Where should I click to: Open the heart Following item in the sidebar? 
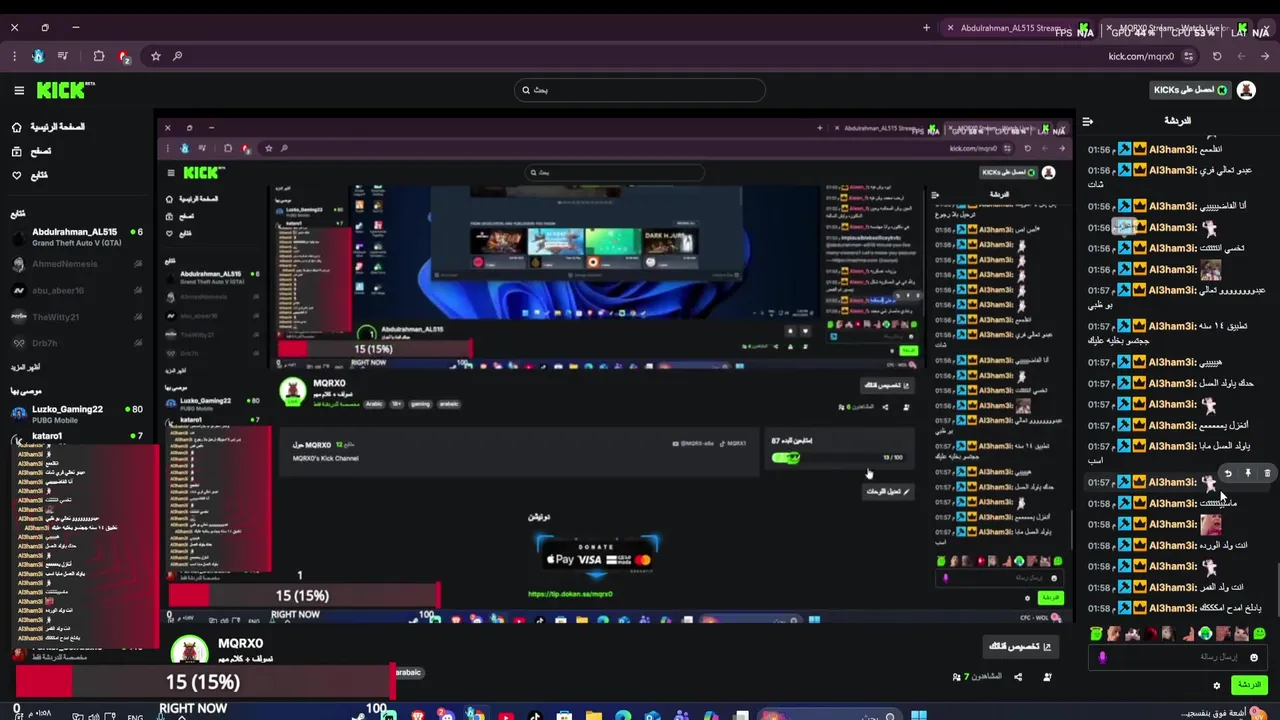coord(30,175)
